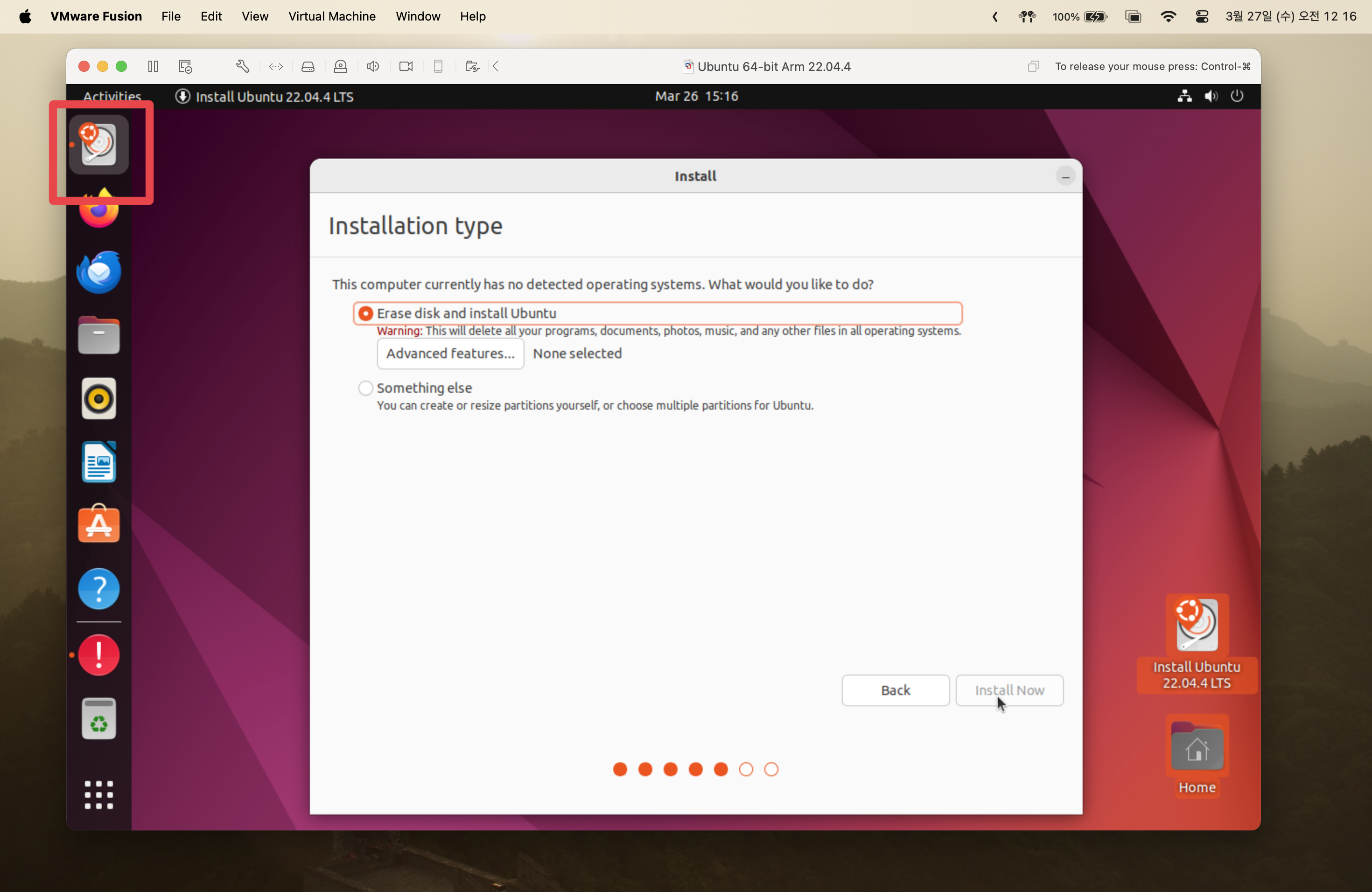The width and height of the screenshot is (1372, 892).
Task: Open the Virtual Machine menu
Action: click(332, 16)
